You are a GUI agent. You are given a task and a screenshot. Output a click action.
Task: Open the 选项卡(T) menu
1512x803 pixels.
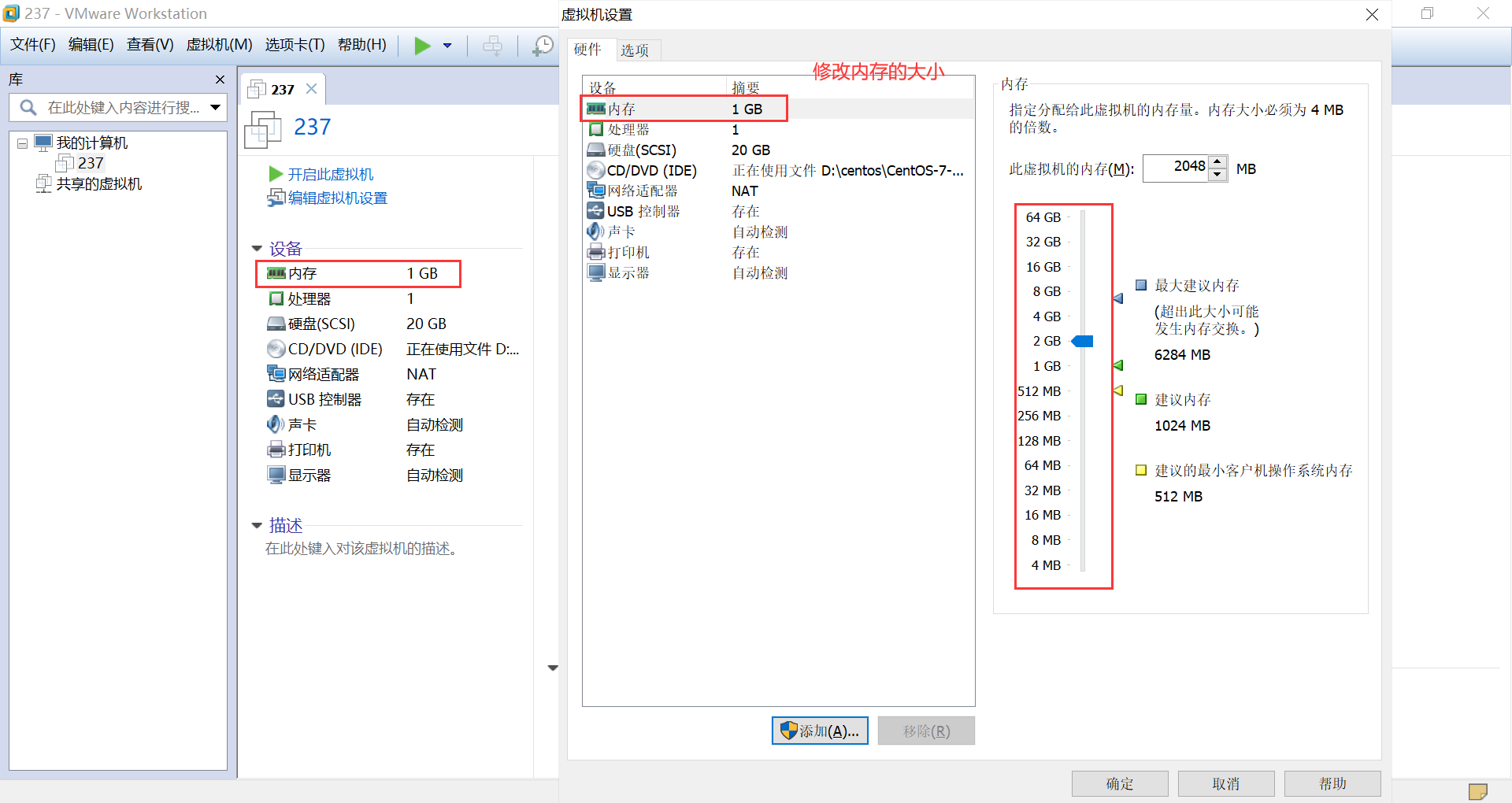295,45
